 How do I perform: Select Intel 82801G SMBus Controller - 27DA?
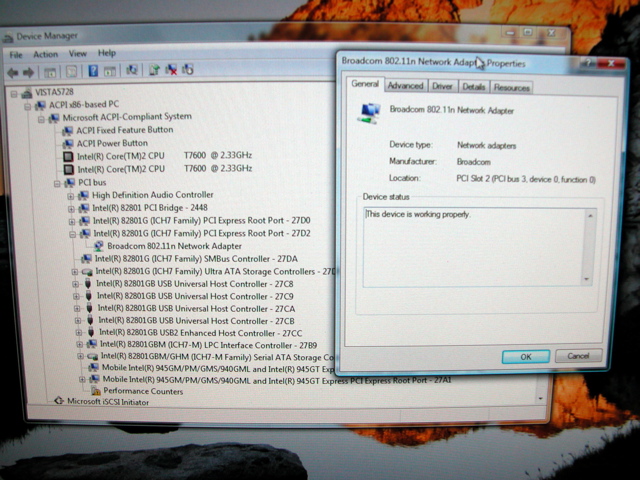196,259
